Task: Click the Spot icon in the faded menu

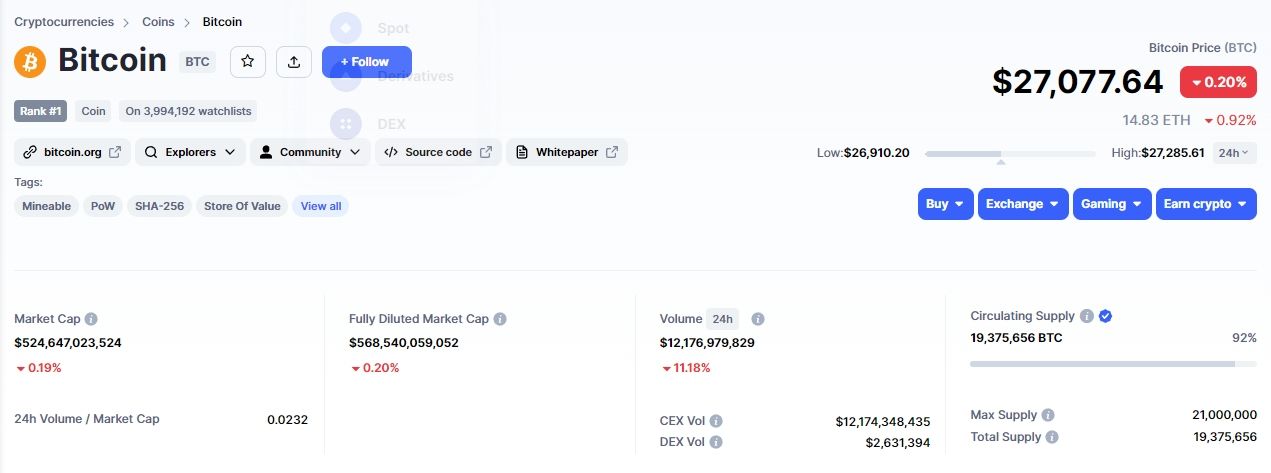Action: tap(346, 28)
